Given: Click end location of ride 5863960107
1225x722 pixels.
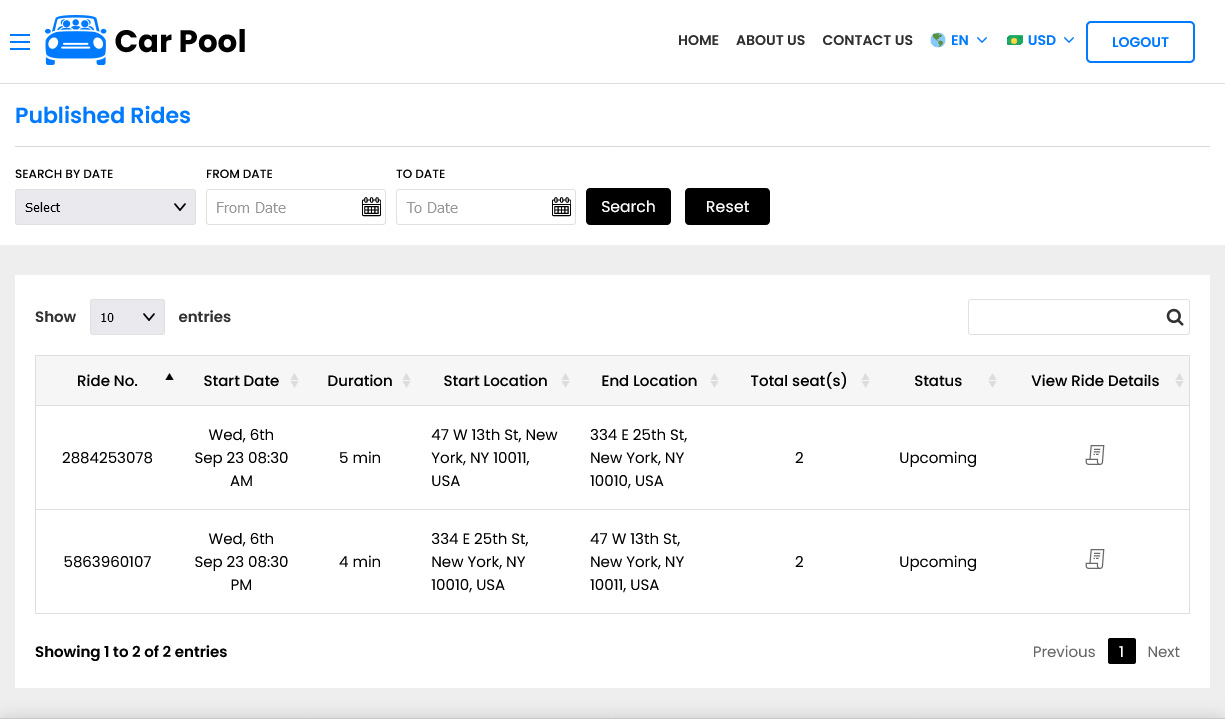Looking at the screenshot, I should [x=638, y=562].
